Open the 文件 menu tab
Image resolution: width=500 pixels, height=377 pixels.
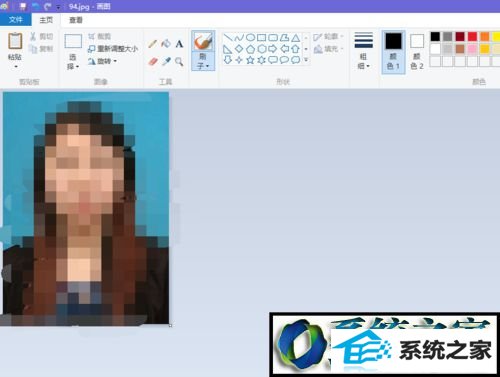[16, 20]
